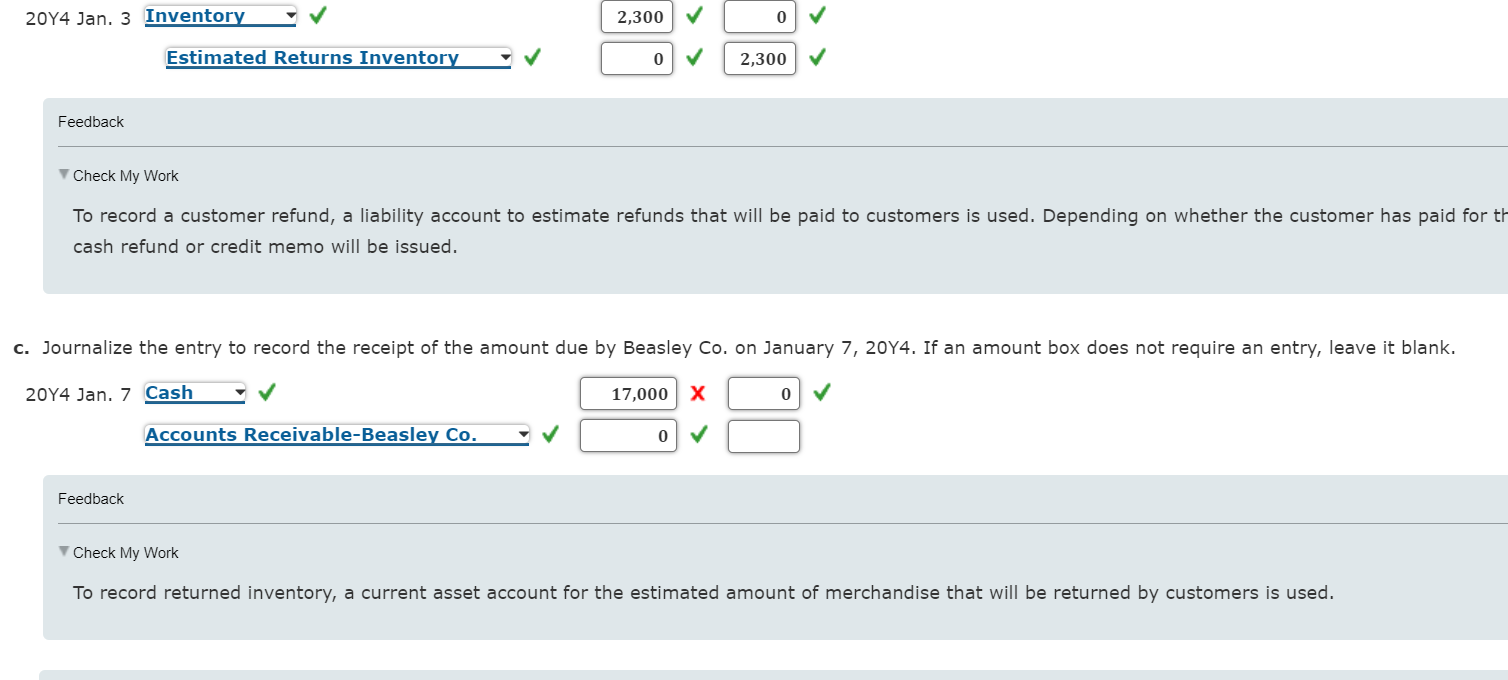This screenshot has width=1508, height=680.
Task: Click check icon beside 2,300 debit amount
Action: (x=693, y=16)
